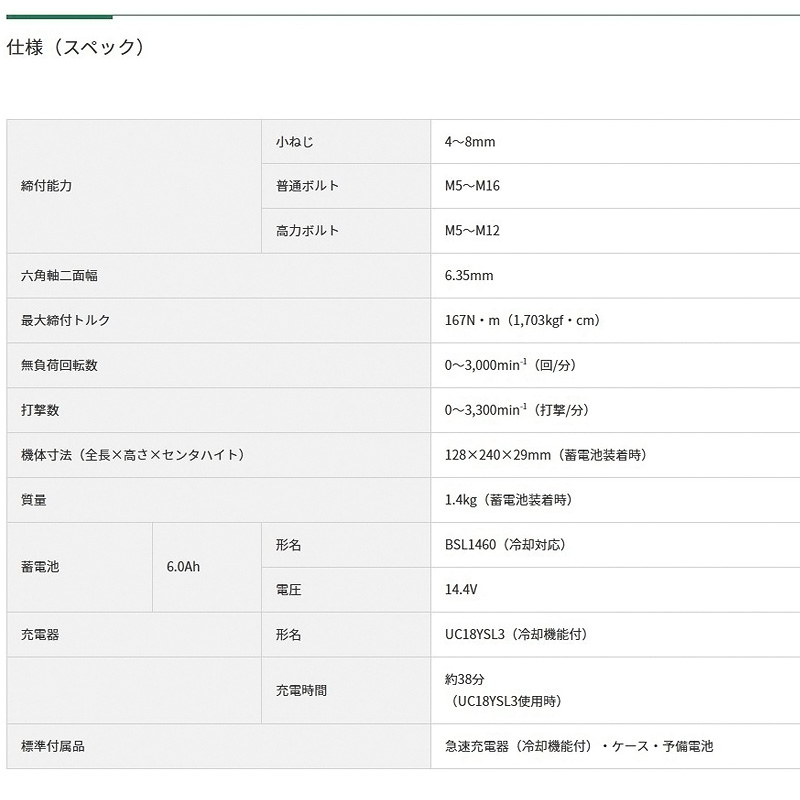800x800 pixels.
Task: Select the 4～8mm value cell
Action: (615, 142)
